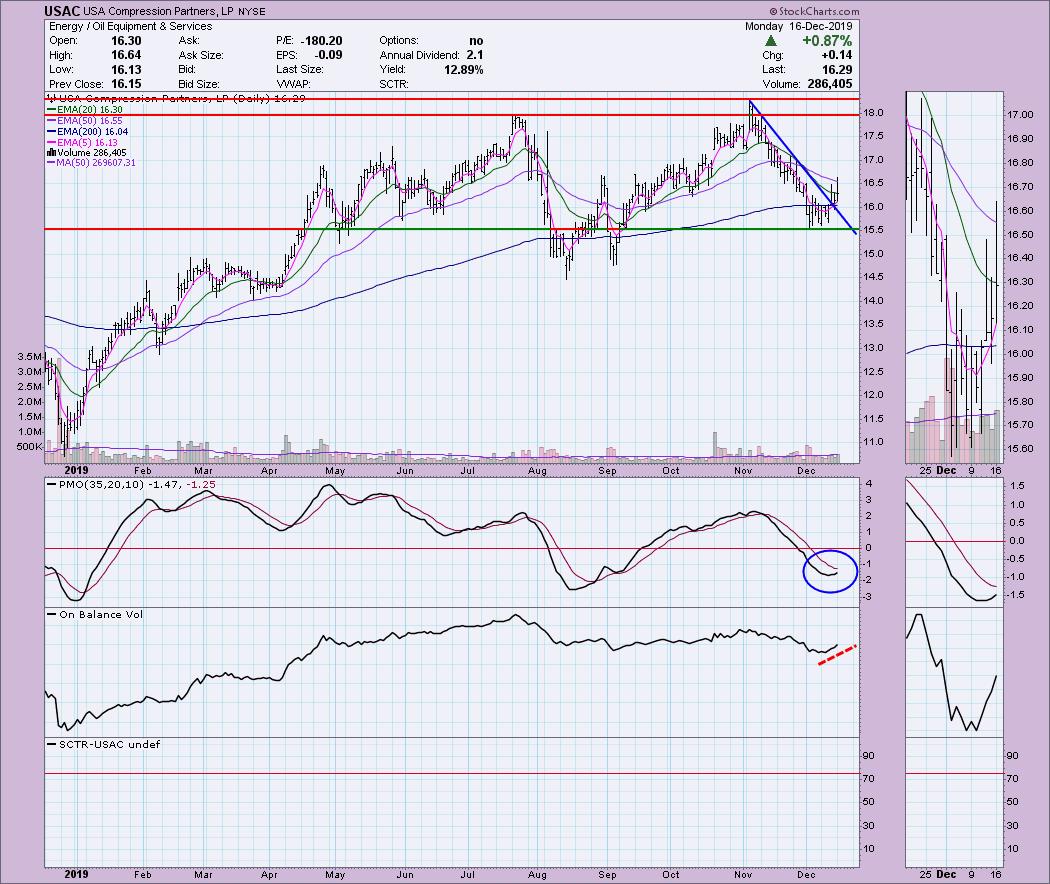Click the 15.5 price axis label
This screenshot has height=884, width=1050.
click(874, 230)
